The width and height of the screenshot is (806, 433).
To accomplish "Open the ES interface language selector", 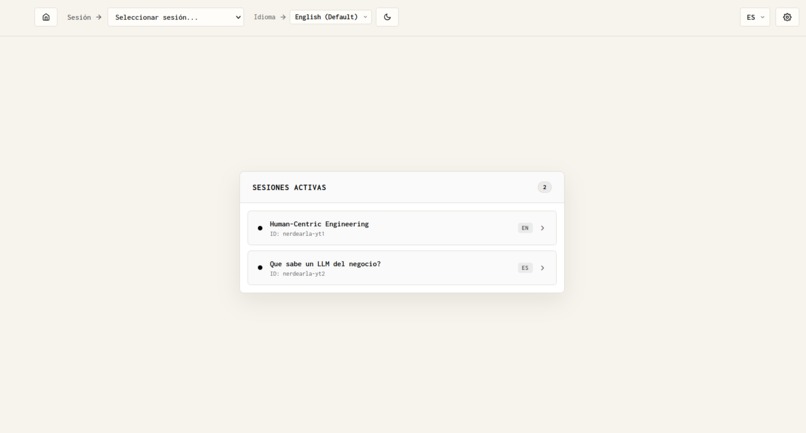I will pyautogui.click(x=755, y=17).
